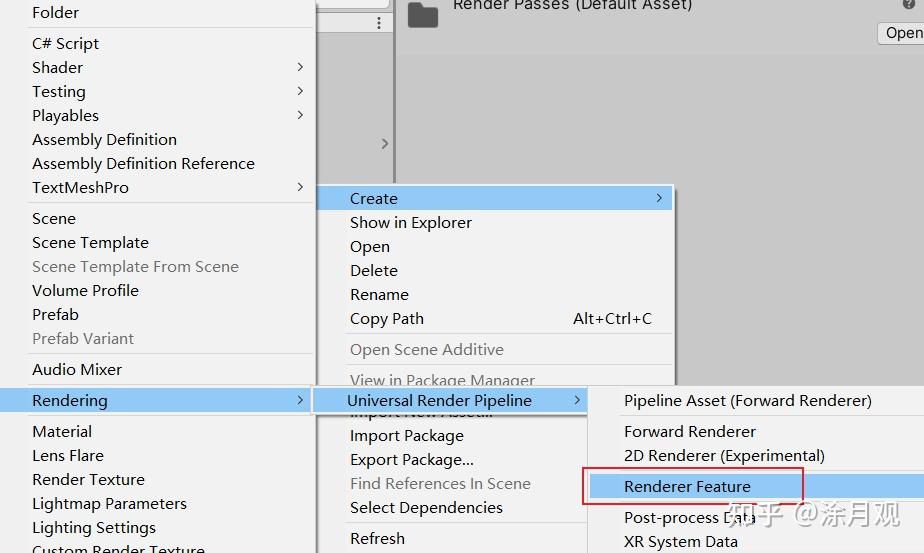This screenshot has width=924, height=553.
Task: Expand the TextMeshPro submenu arrow
Action: click(x=300, y=187)
